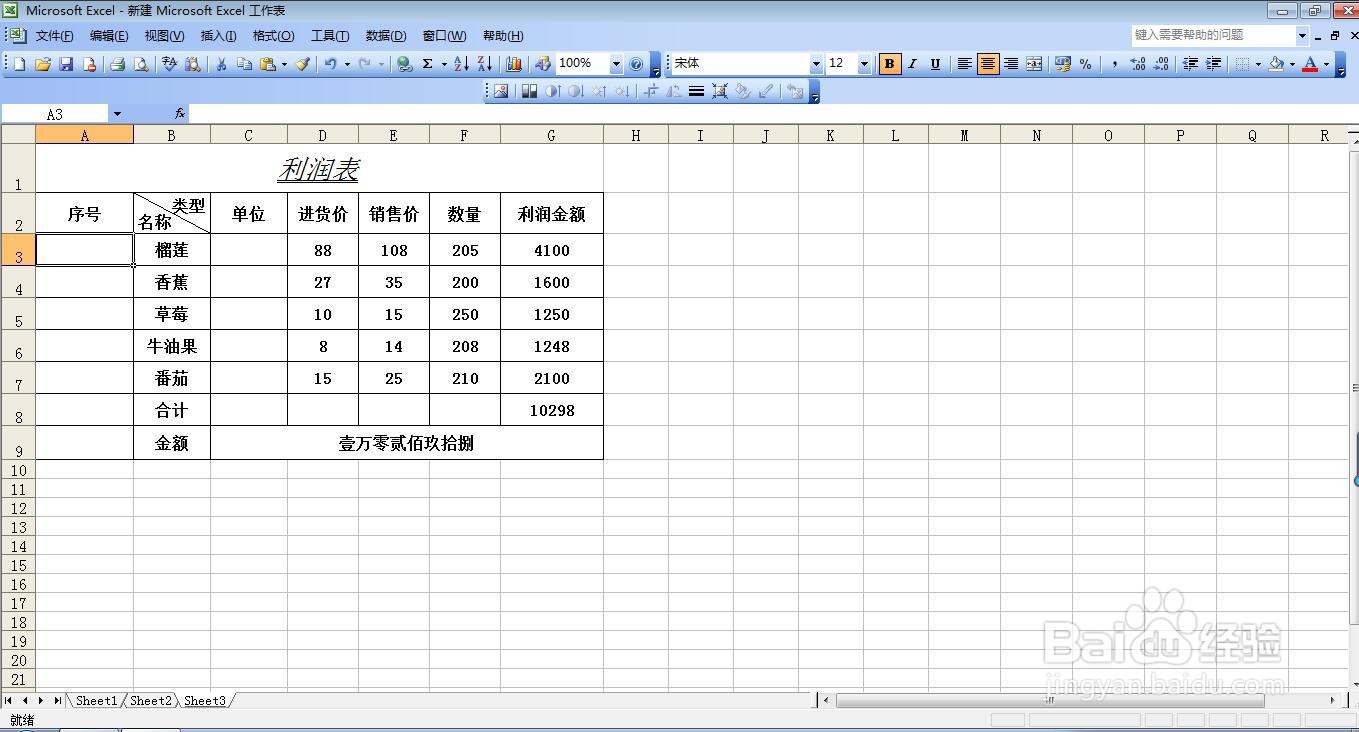Toggle bold formatting off

pyautogui.click(x=889, y=63)
